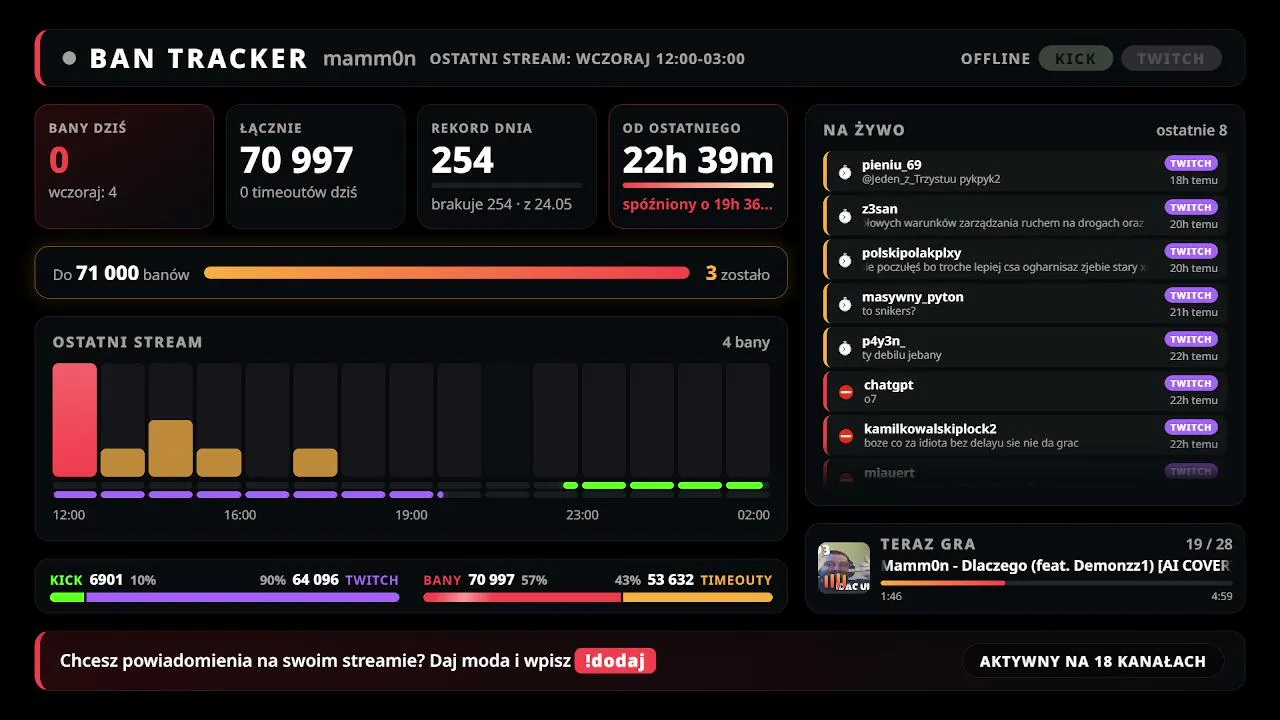Open the BANY DZIŚ stat card
Image resolution: width=1280 pixels, height=720 pixels.
tap(124, 166)
